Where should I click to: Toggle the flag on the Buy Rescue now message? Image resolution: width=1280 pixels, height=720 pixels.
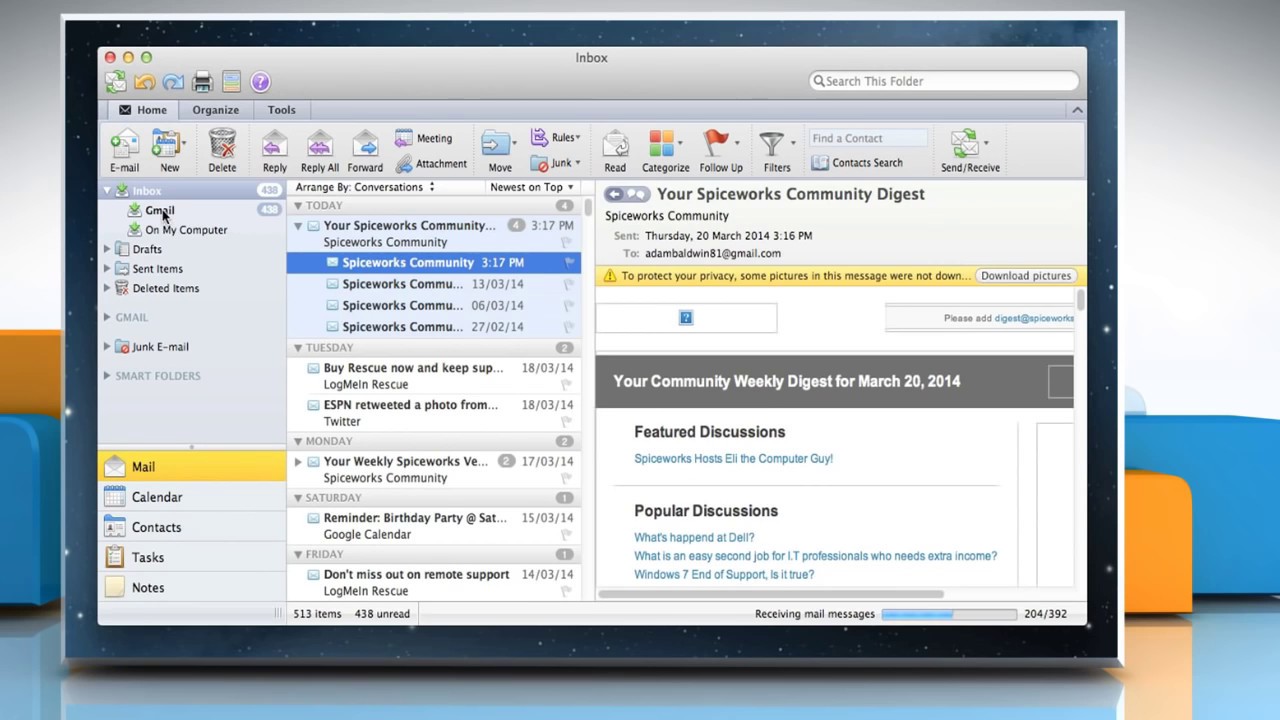[566, 385]
